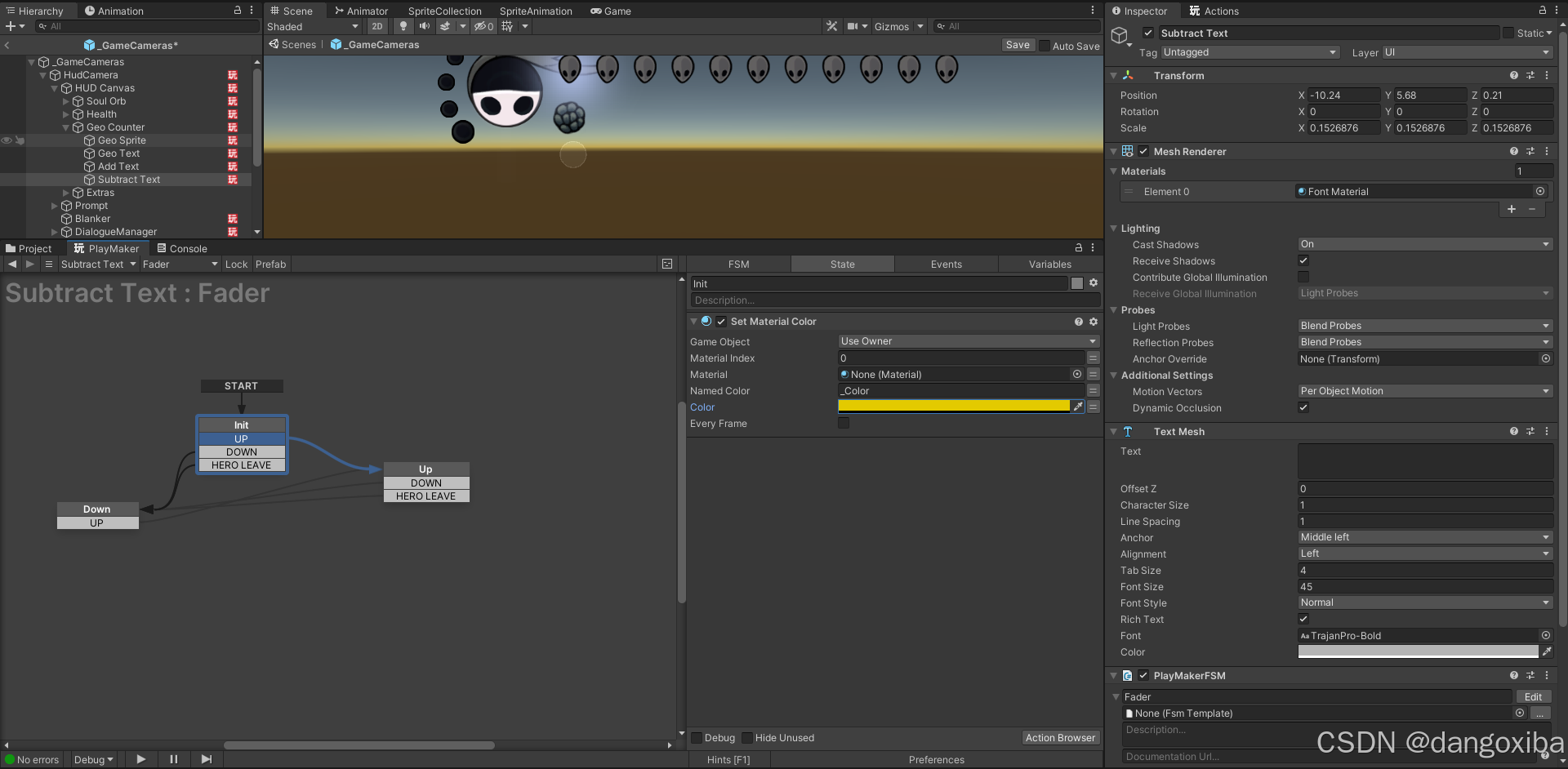Toggle hidden objects visibility icon in Scene toolbar
This screenshot has width=1568, height=769.
483,26
